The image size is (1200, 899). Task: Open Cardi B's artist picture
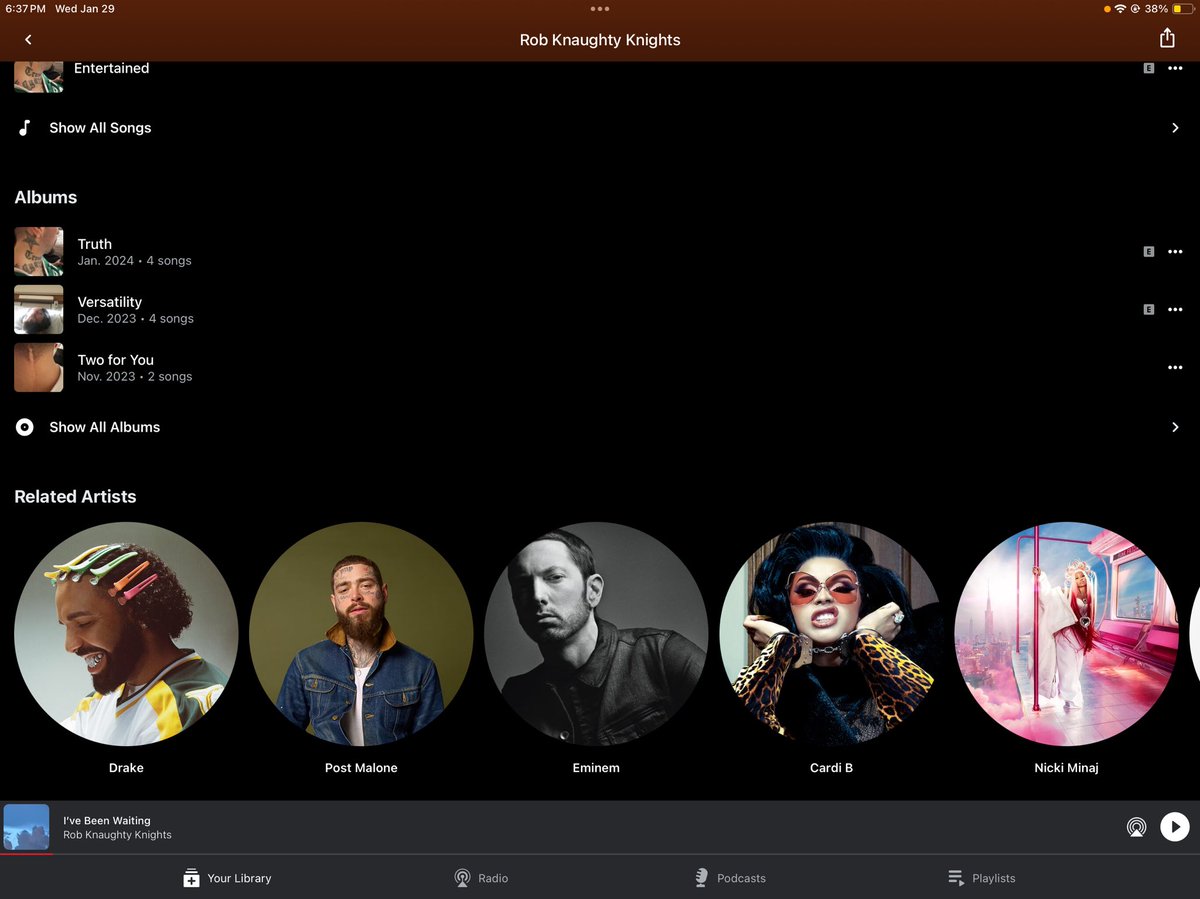[x=831, y=634]
